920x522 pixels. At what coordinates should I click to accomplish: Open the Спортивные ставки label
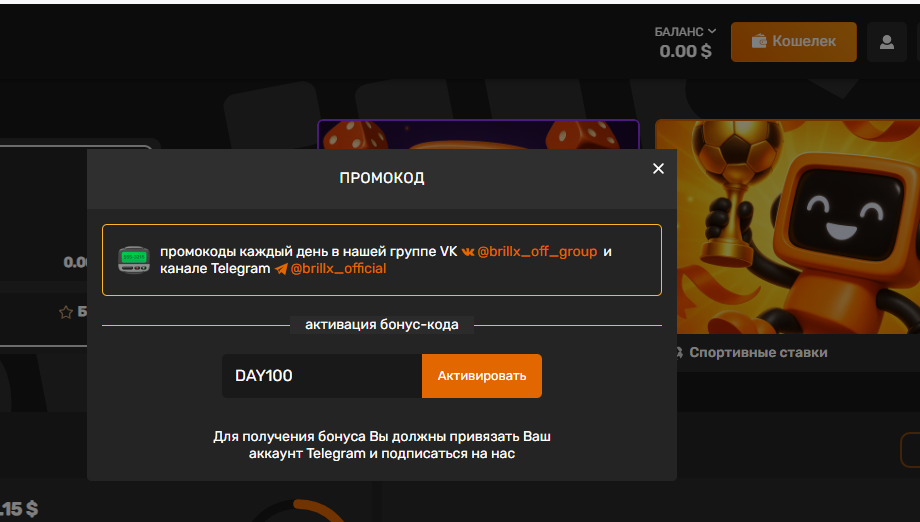pos(758,352)
